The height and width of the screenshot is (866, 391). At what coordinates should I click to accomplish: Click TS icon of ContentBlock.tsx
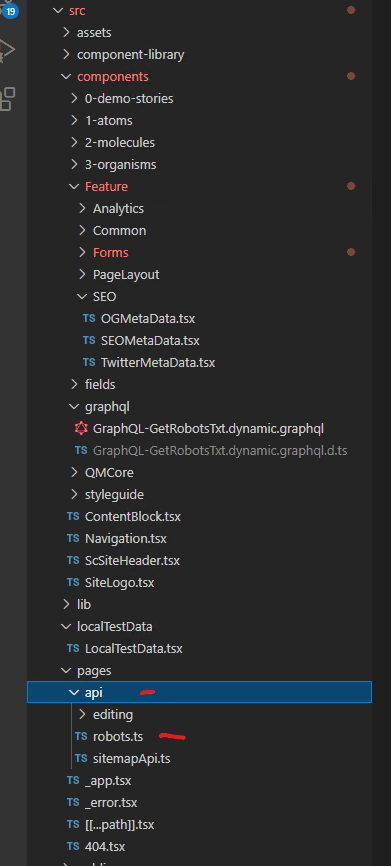point(73,517)
